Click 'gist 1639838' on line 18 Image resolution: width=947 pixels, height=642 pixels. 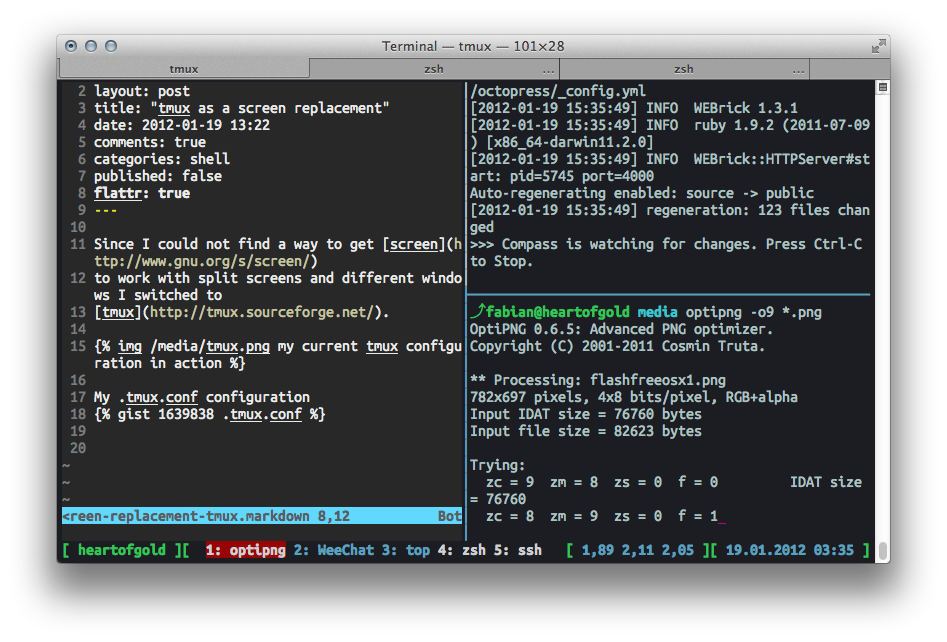click(165, 414)
